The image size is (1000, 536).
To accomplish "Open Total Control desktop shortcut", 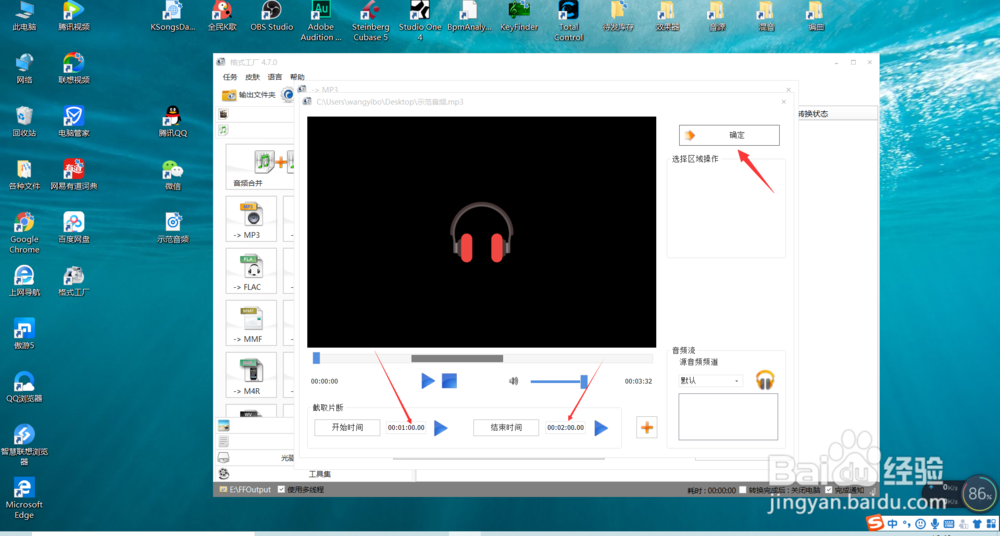I will pos(568,21).
